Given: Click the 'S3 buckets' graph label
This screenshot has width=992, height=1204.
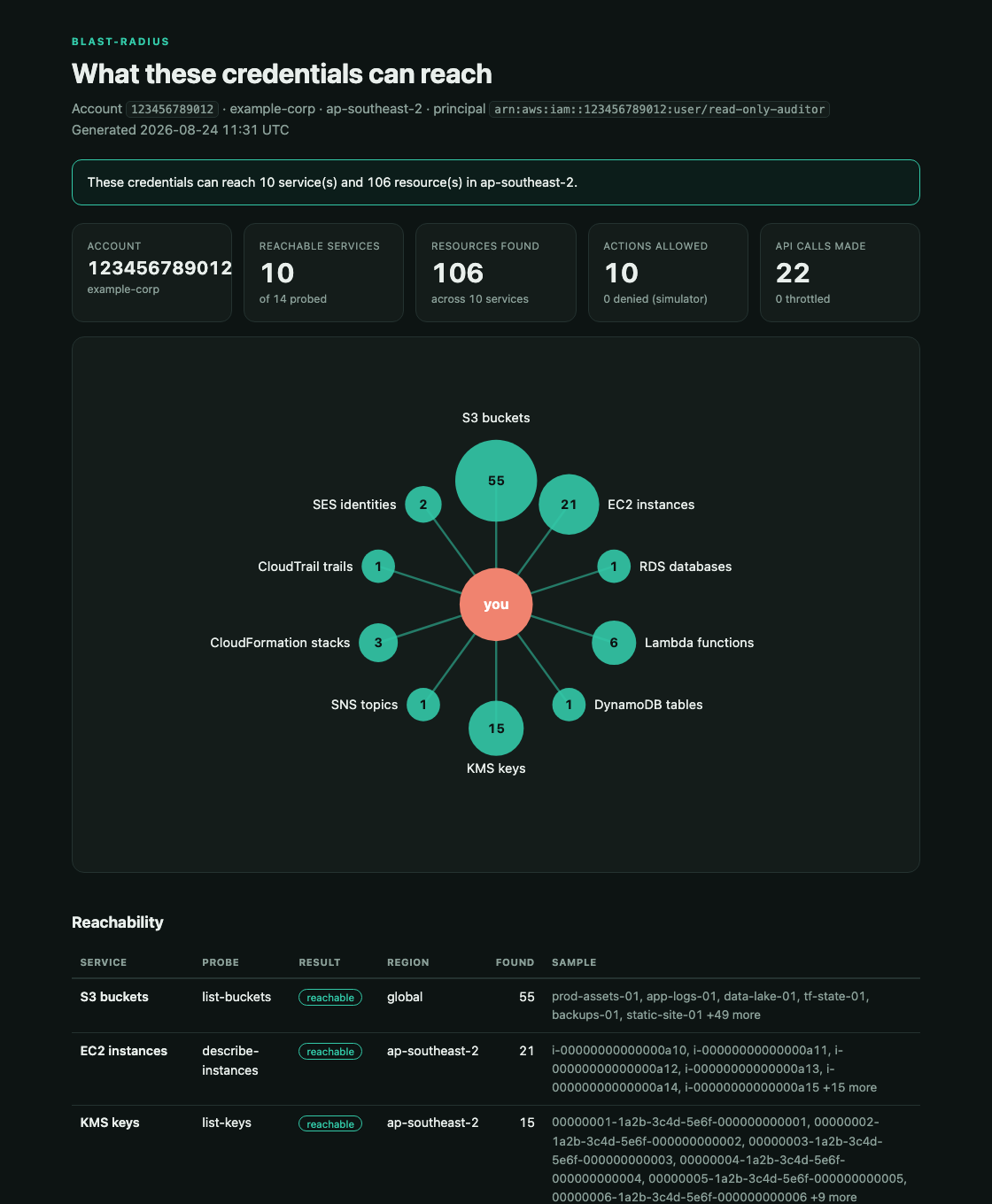Looking at the screenshot, I should 496,418.
